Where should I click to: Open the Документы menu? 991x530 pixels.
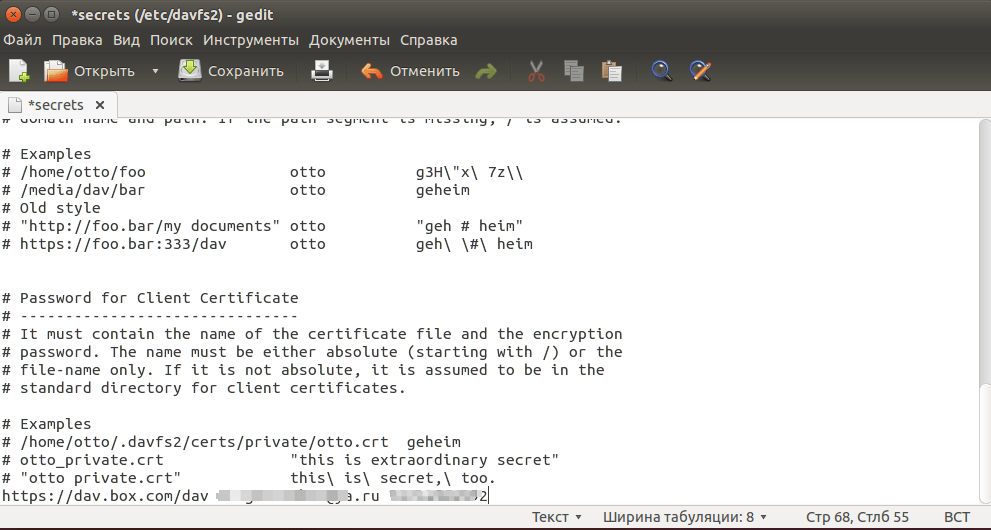click(x=350, y=40)
